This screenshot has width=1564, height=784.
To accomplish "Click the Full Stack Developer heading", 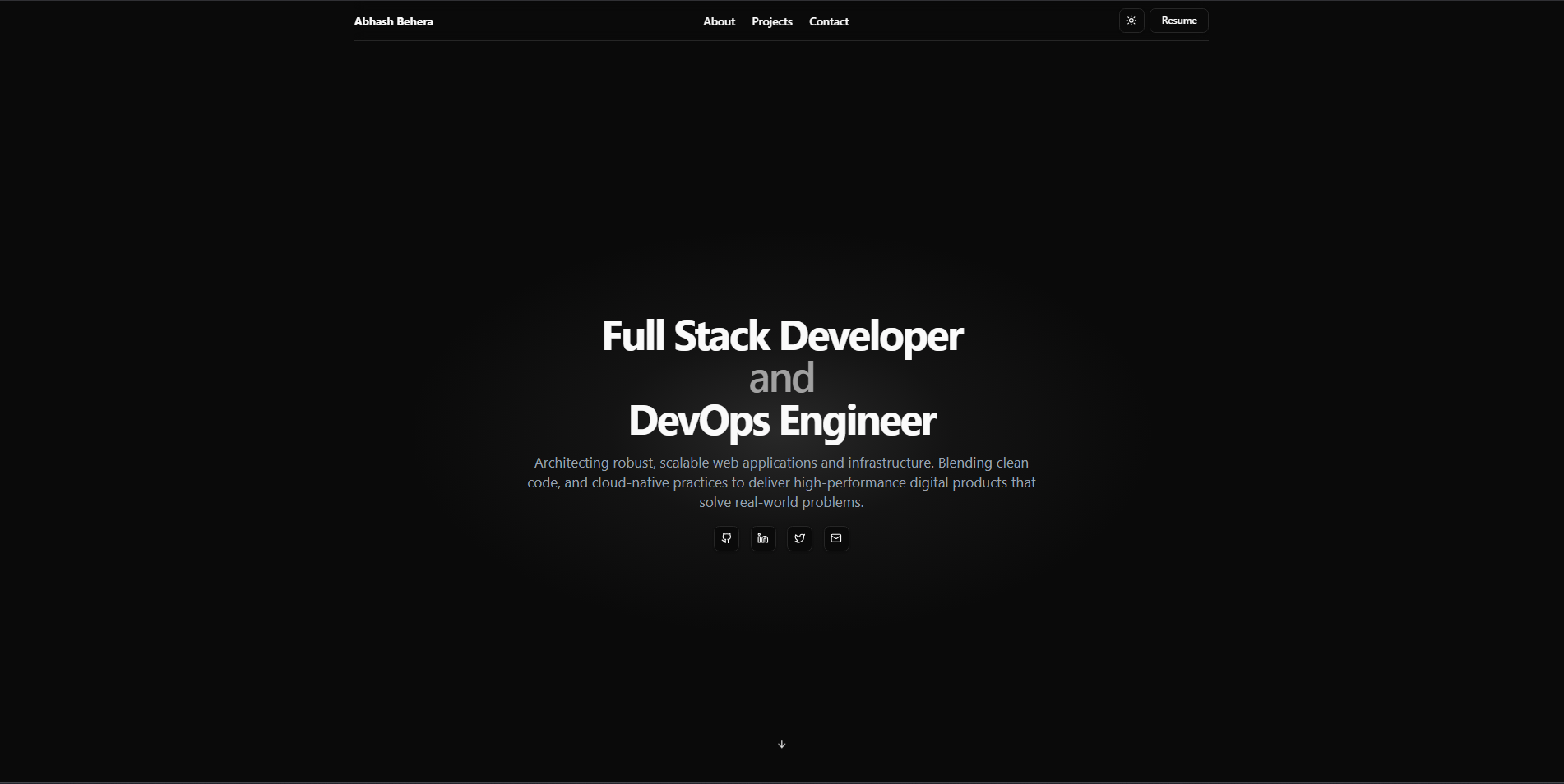I will 782,336.
